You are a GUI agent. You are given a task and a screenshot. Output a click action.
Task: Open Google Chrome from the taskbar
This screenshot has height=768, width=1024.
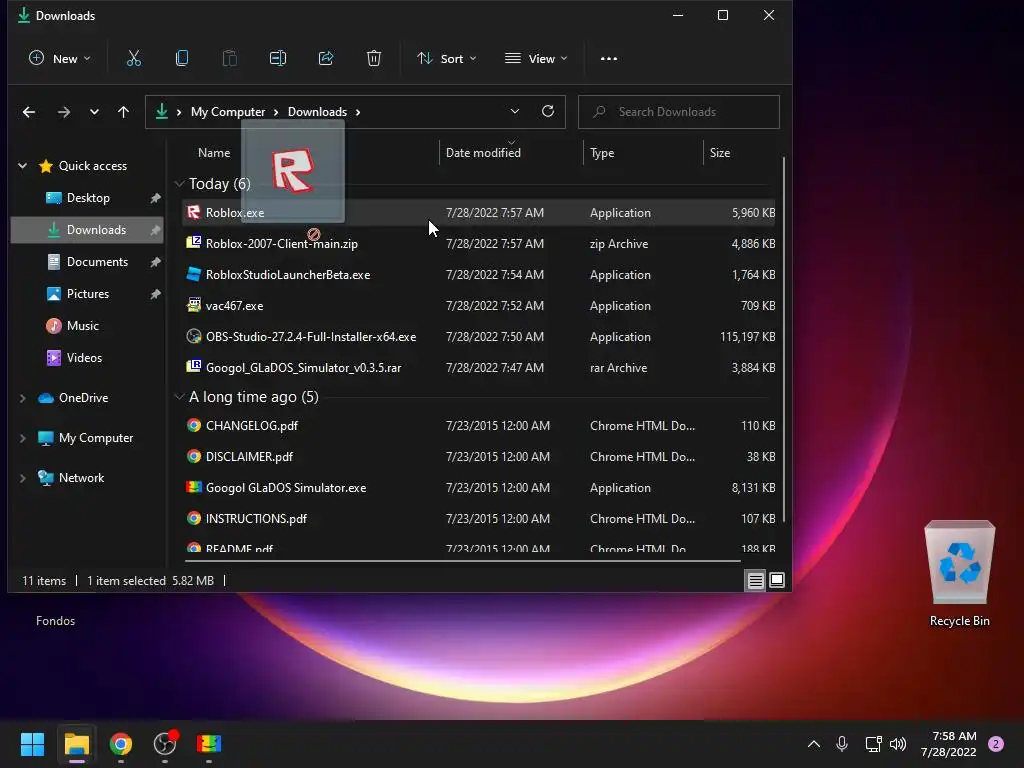pos(121,744)
